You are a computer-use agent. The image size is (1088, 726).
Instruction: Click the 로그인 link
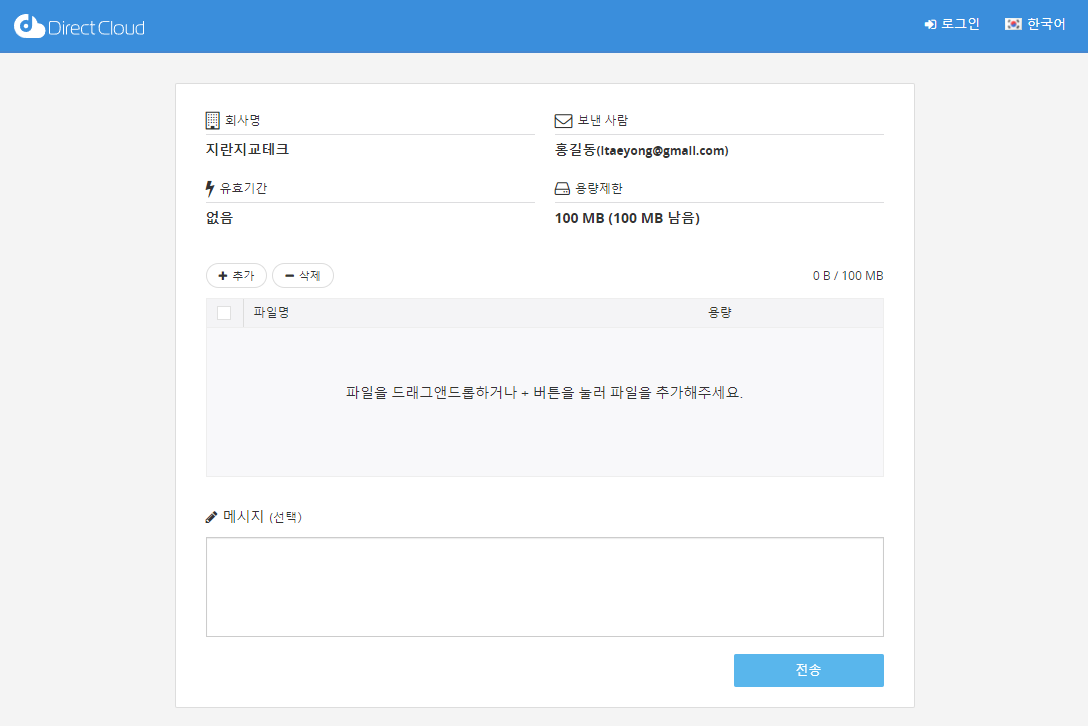pos(960,24)
